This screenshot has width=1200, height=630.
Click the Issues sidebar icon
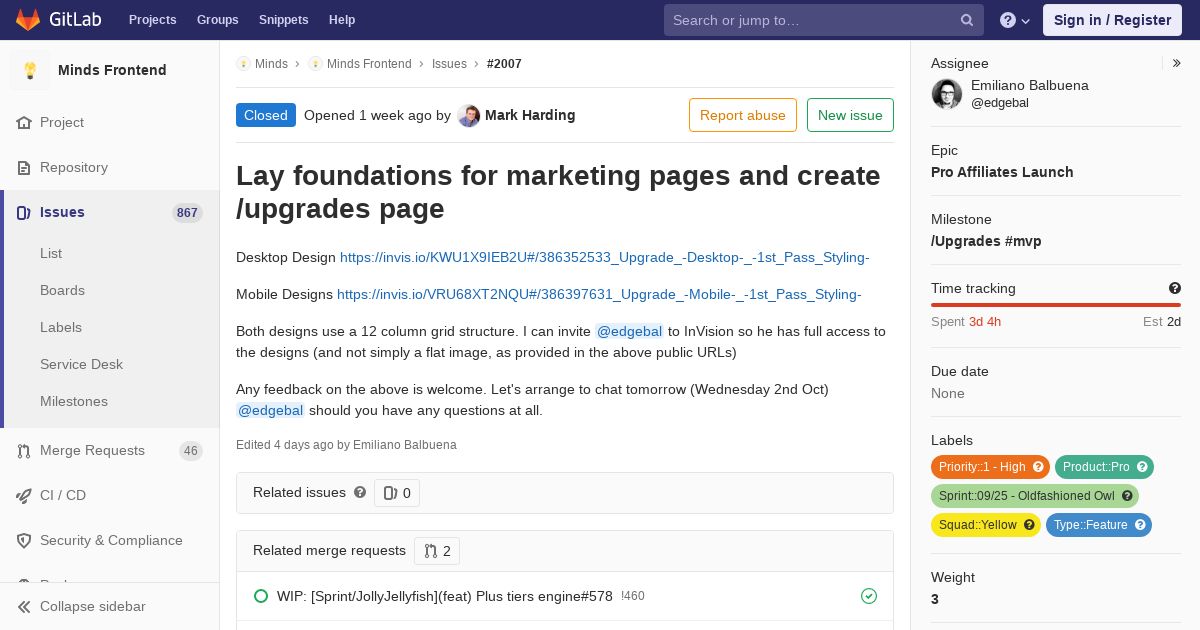click(24, 212)
